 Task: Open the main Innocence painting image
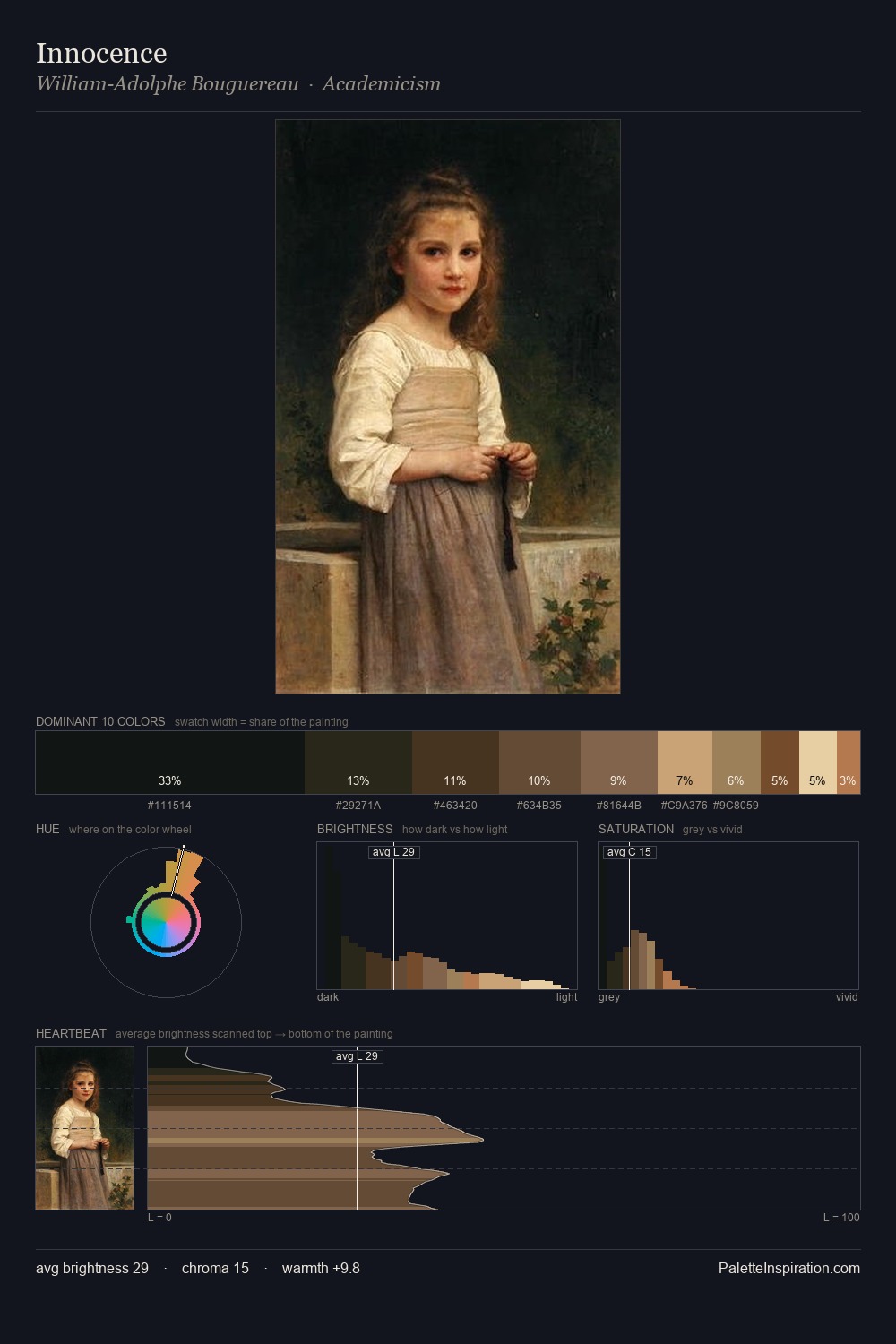(448, 407)
